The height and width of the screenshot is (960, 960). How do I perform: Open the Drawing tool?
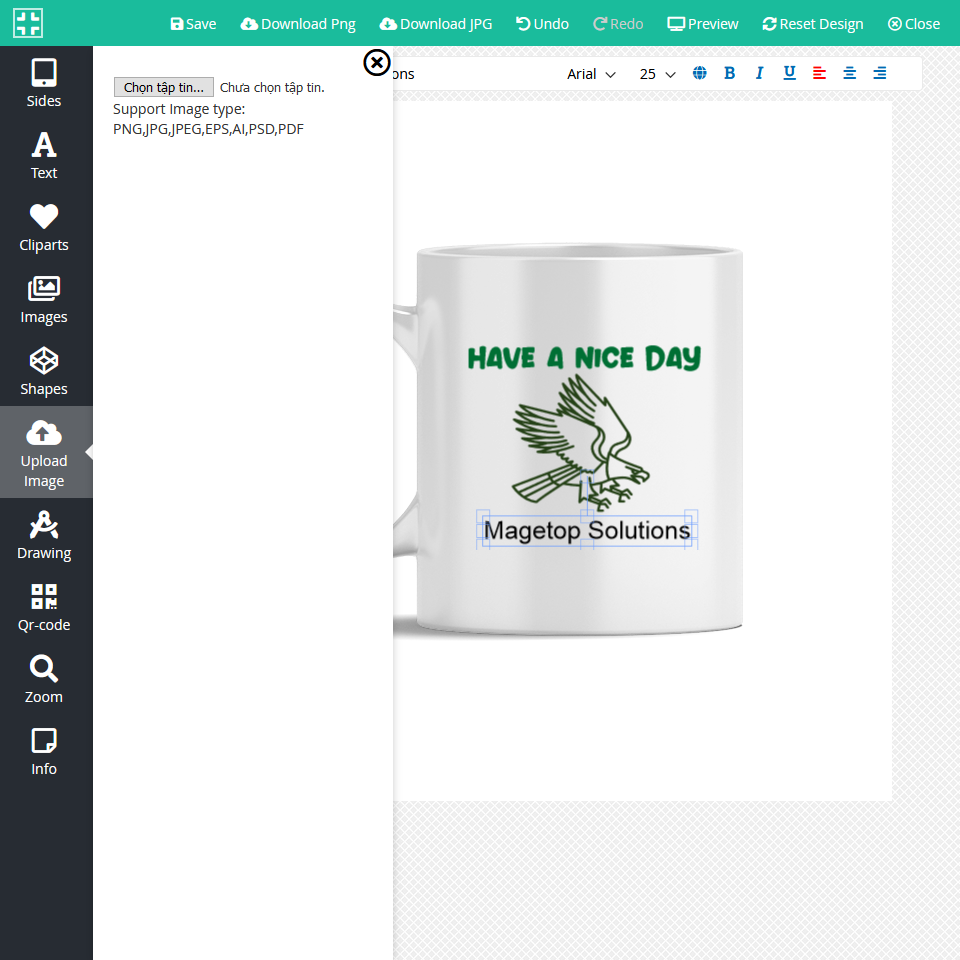[44, 535]
